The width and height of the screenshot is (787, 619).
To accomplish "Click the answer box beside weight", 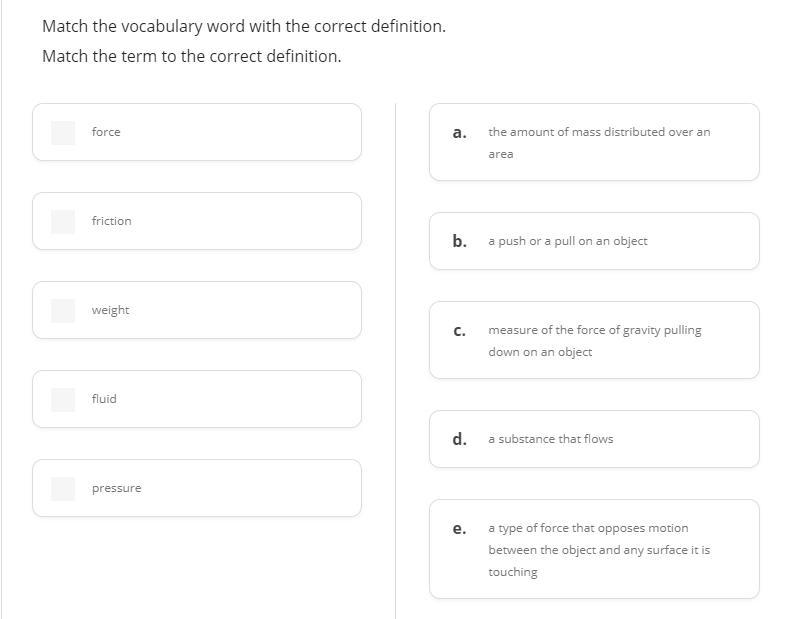I will point(63,310).
